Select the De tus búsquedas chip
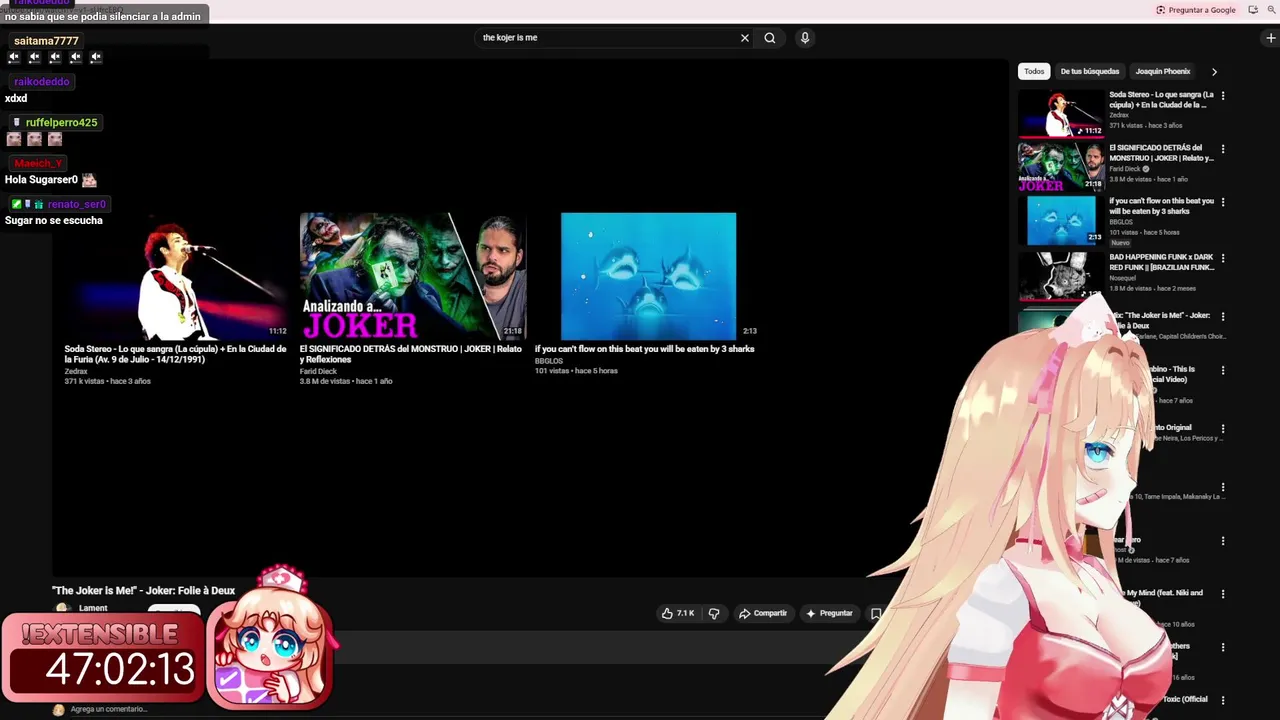The image size is (1280, 720). (1089, 71)
